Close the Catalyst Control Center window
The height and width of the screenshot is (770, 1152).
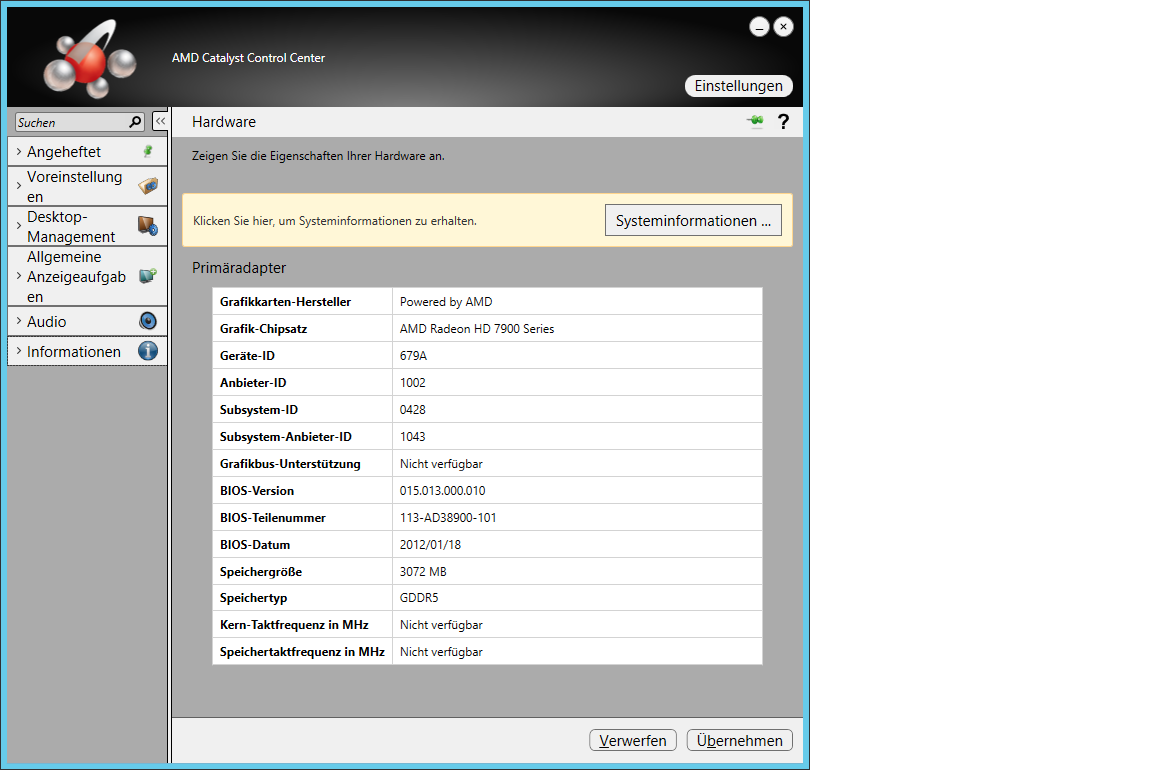point(783,27)
